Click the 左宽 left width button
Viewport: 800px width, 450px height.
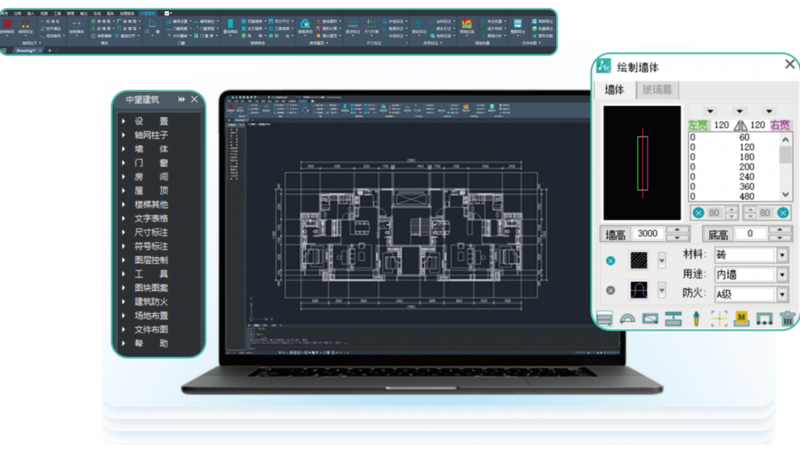click(x=698, y=126)
